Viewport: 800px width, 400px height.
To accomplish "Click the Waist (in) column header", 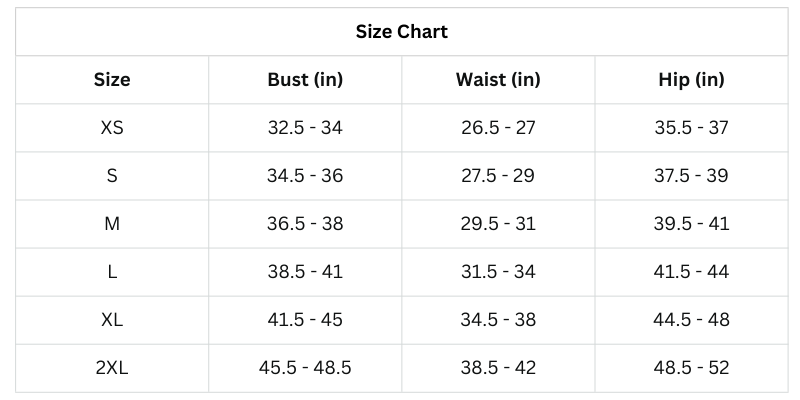I will tap(498, 79).
